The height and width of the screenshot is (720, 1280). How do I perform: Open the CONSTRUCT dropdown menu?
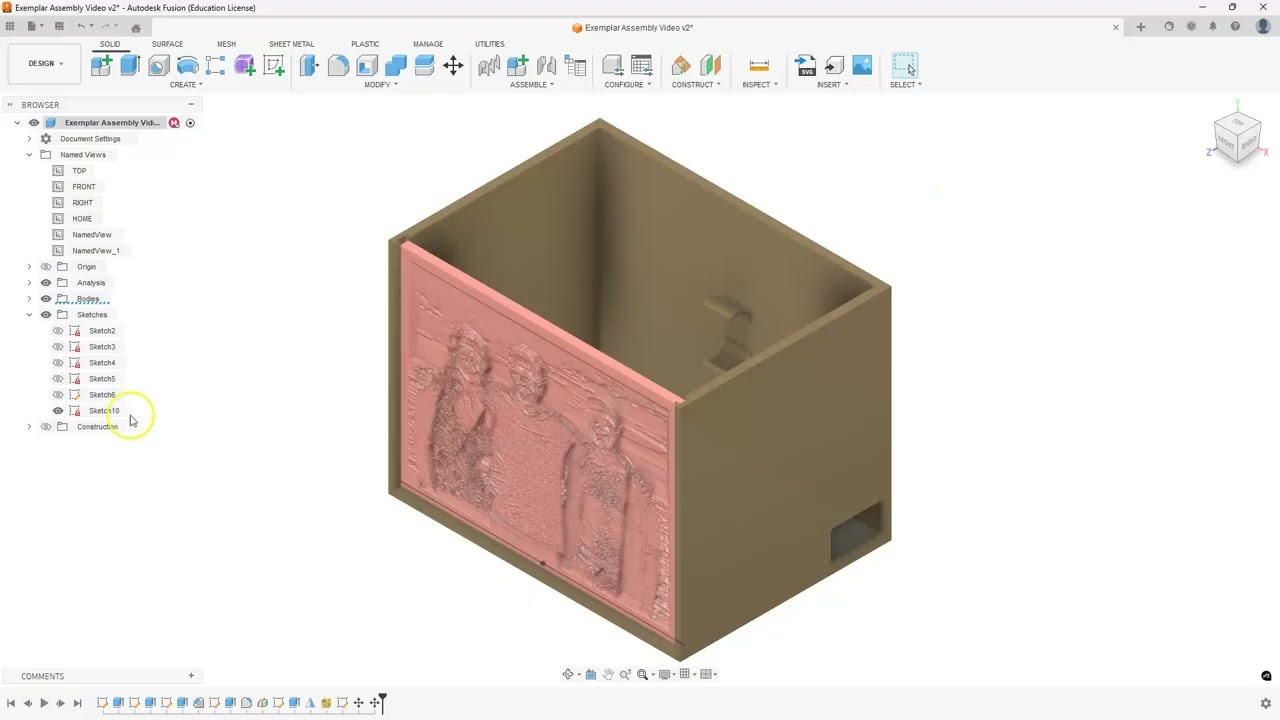tap(696, 85)
